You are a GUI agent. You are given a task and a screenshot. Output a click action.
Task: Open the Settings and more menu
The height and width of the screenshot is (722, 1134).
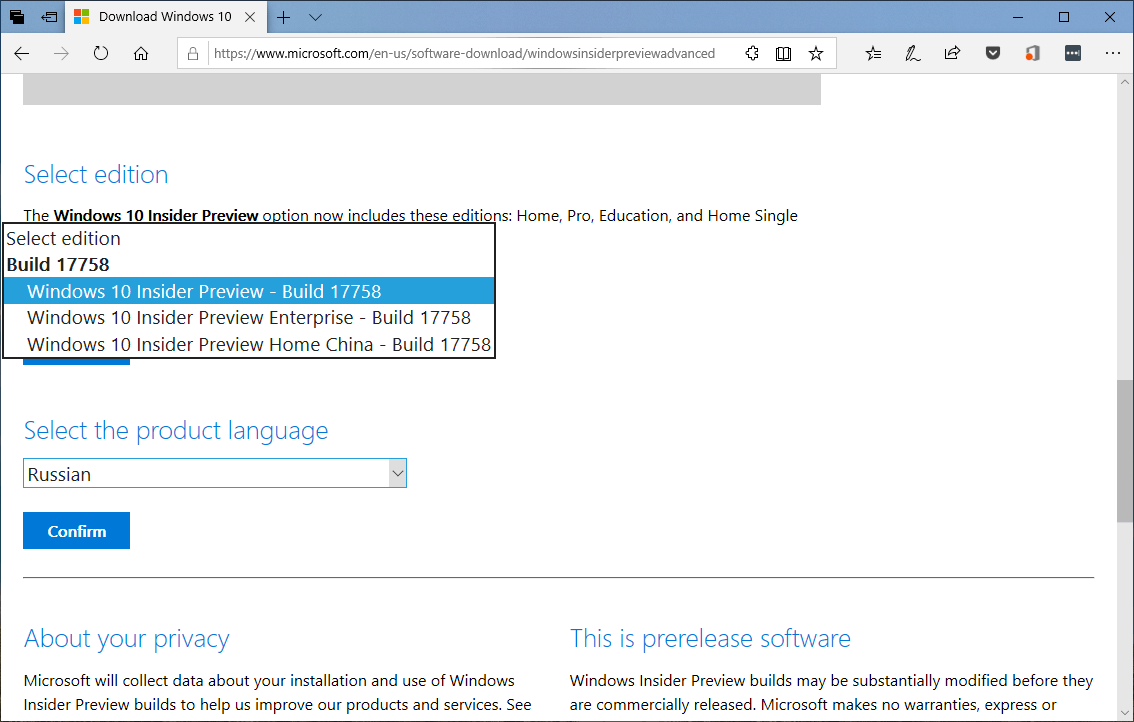[1113, 53]
